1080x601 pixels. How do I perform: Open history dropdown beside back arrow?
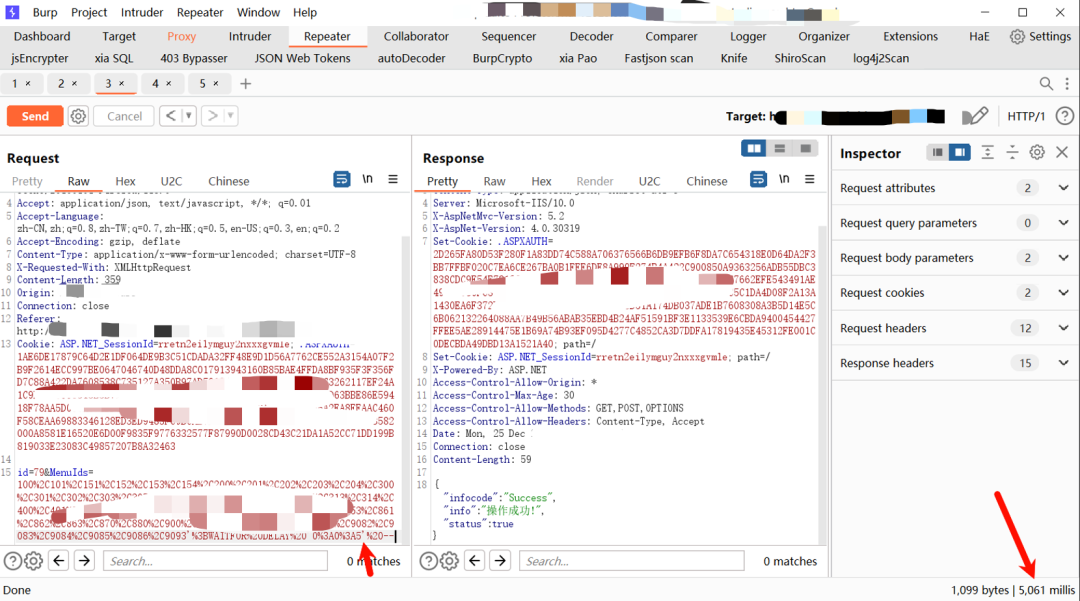point(189,116)
